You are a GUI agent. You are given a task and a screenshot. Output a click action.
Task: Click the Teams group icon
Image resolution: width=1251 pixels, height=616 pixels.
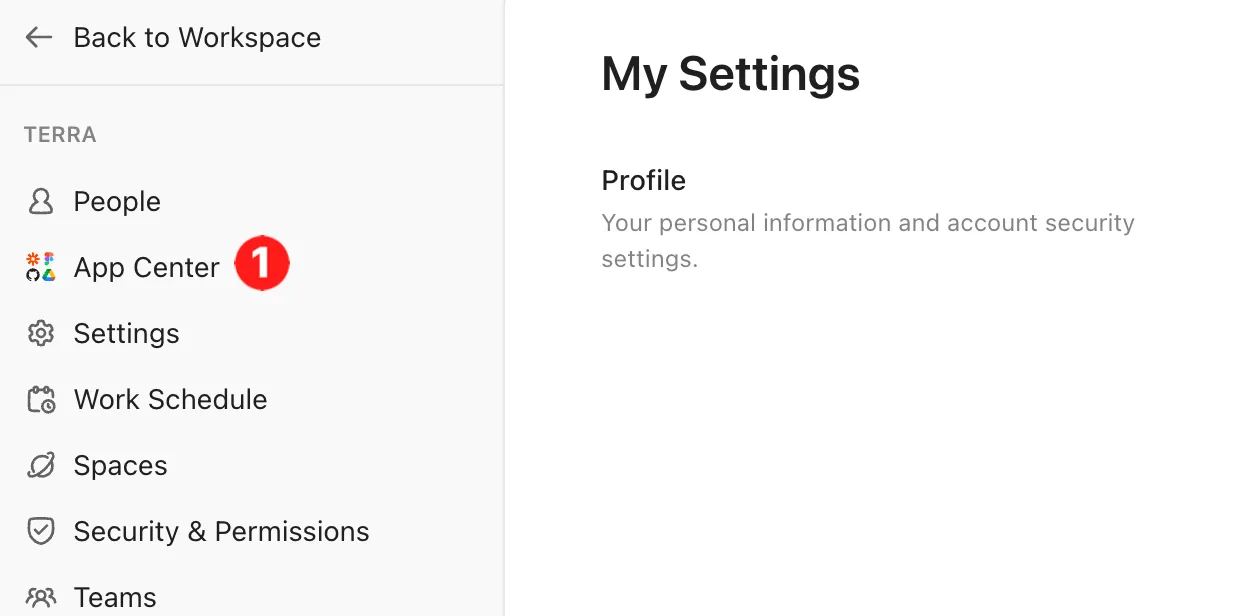[40, 596]
